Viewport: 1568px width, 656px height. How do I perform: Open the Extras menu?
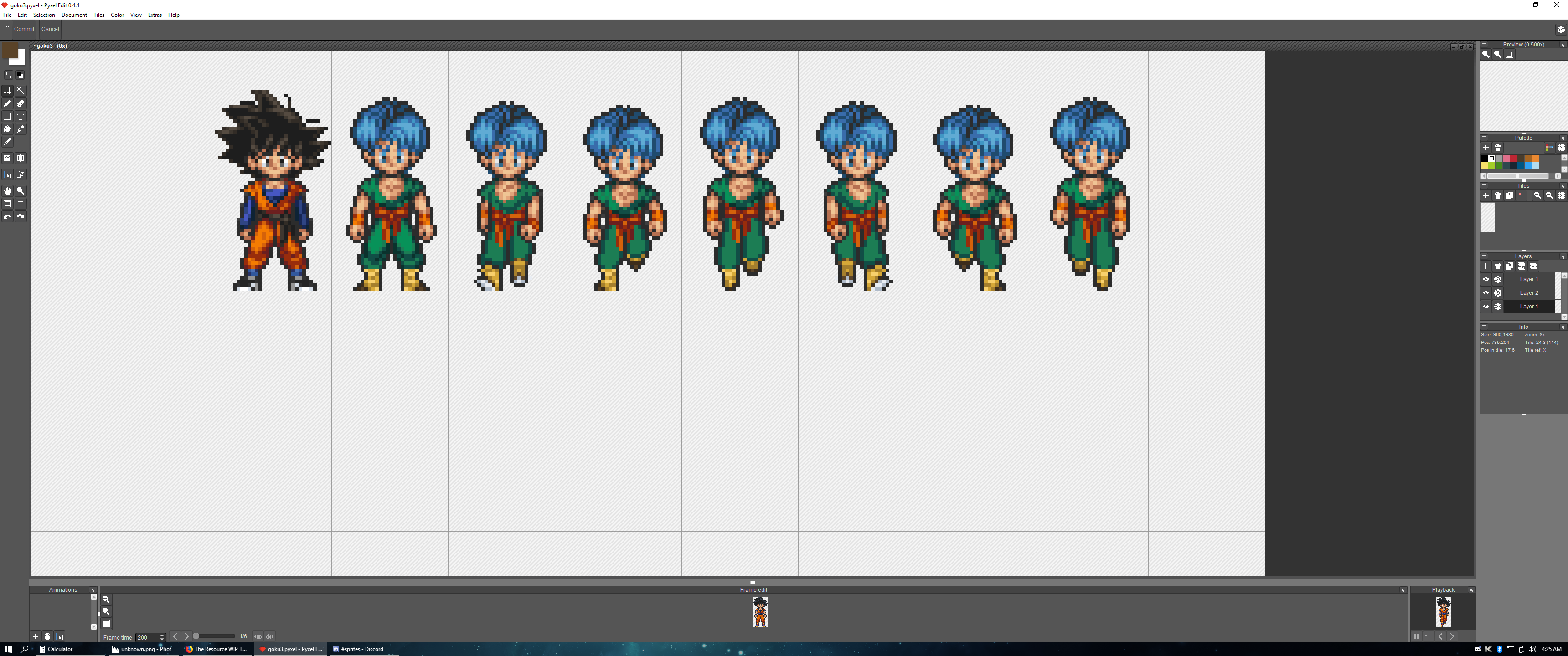155,15
